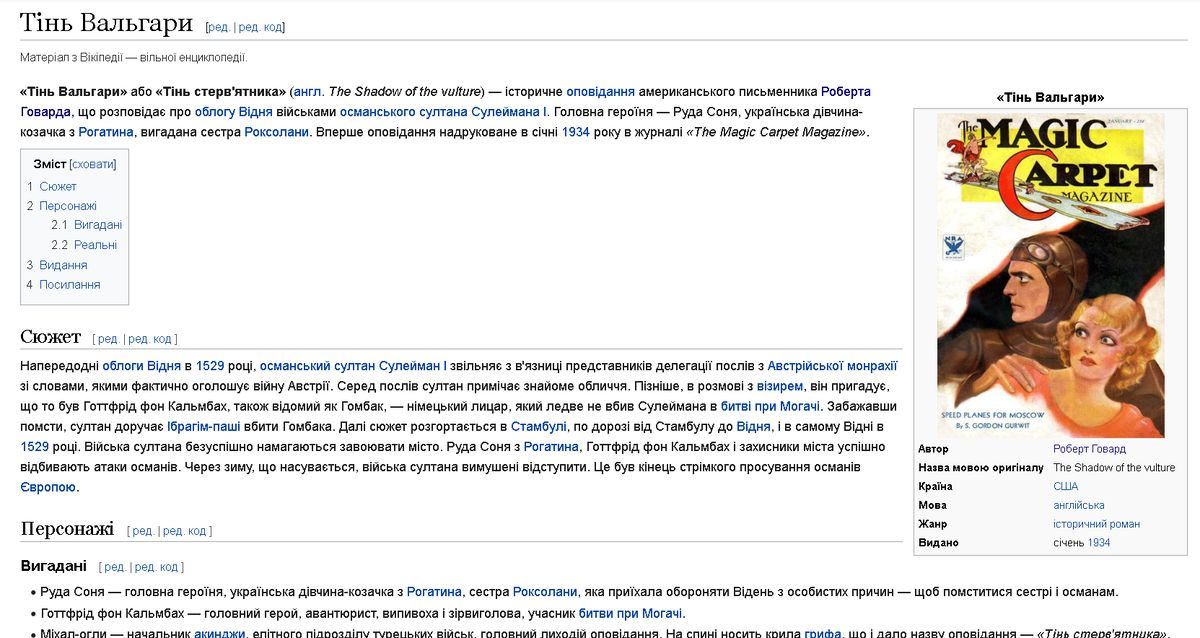This screenshot has height=638, width=1200.
Task: Jump to contents entry '1 Сюжет'
Action: point(52,186)
